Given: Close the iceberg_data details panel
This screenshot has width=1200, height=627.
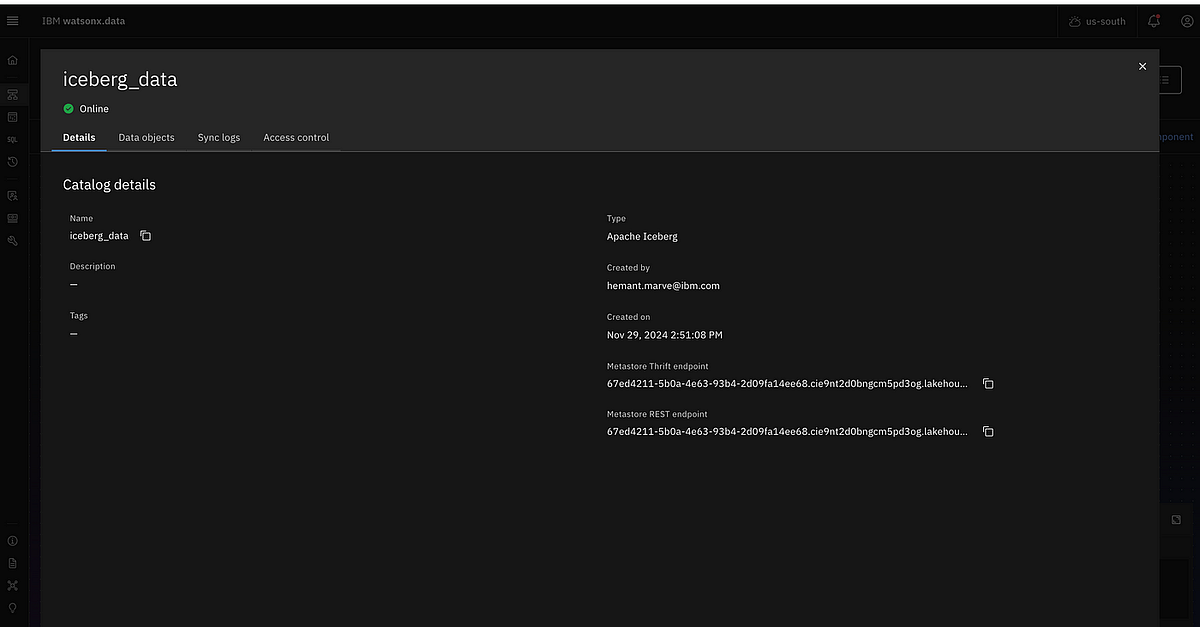Looking at the screenshot, I should [x=1142, y=66].
